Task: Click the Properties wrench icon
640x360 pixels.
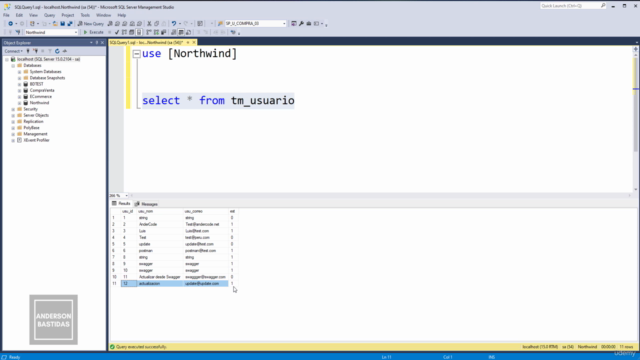Action: (301, 24)
